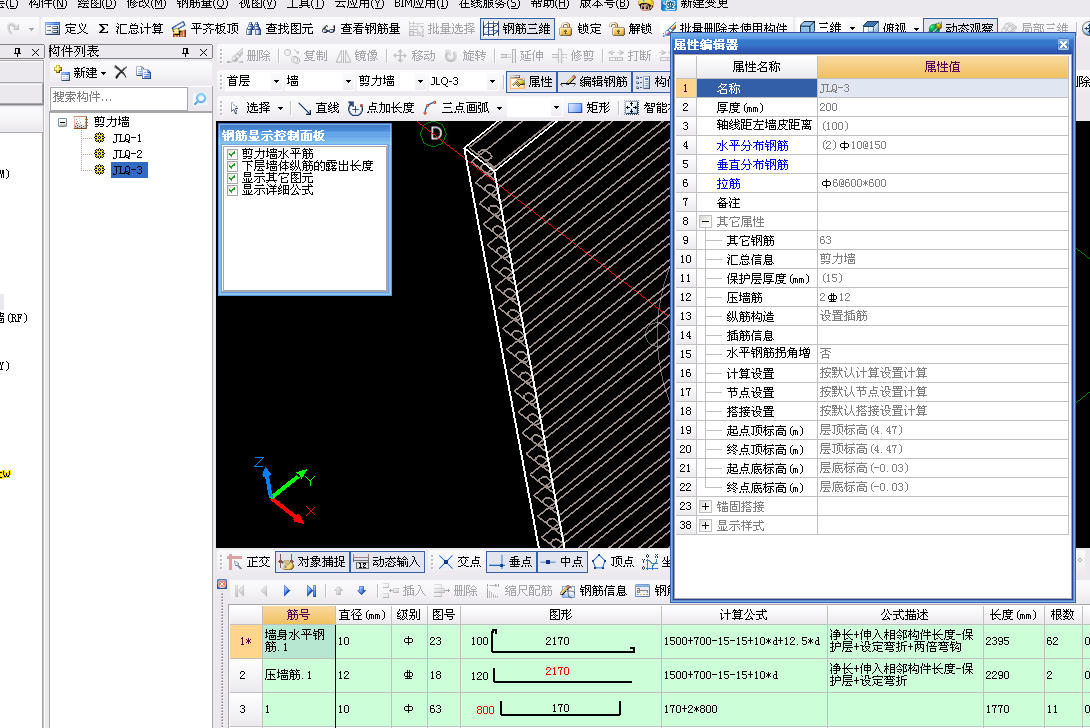Uncheck 显示详细公式 checkbox

click(232, 190)
